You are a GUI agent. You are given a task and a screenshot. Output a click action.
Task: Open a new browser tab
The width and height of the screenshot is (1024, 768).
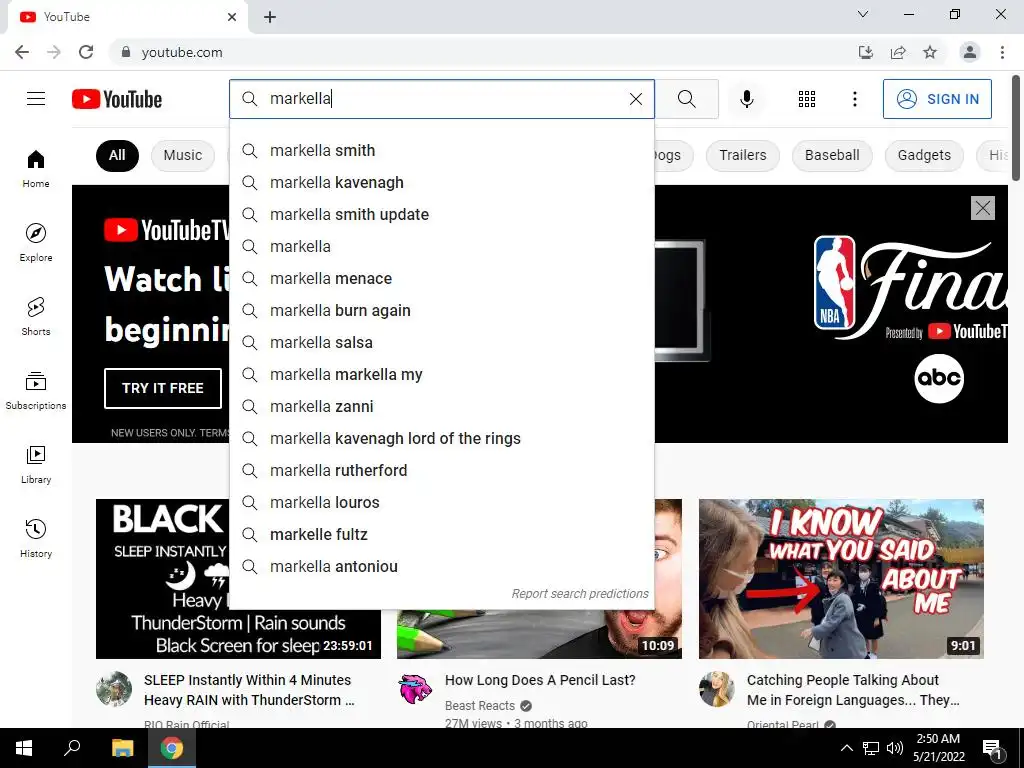270,17
